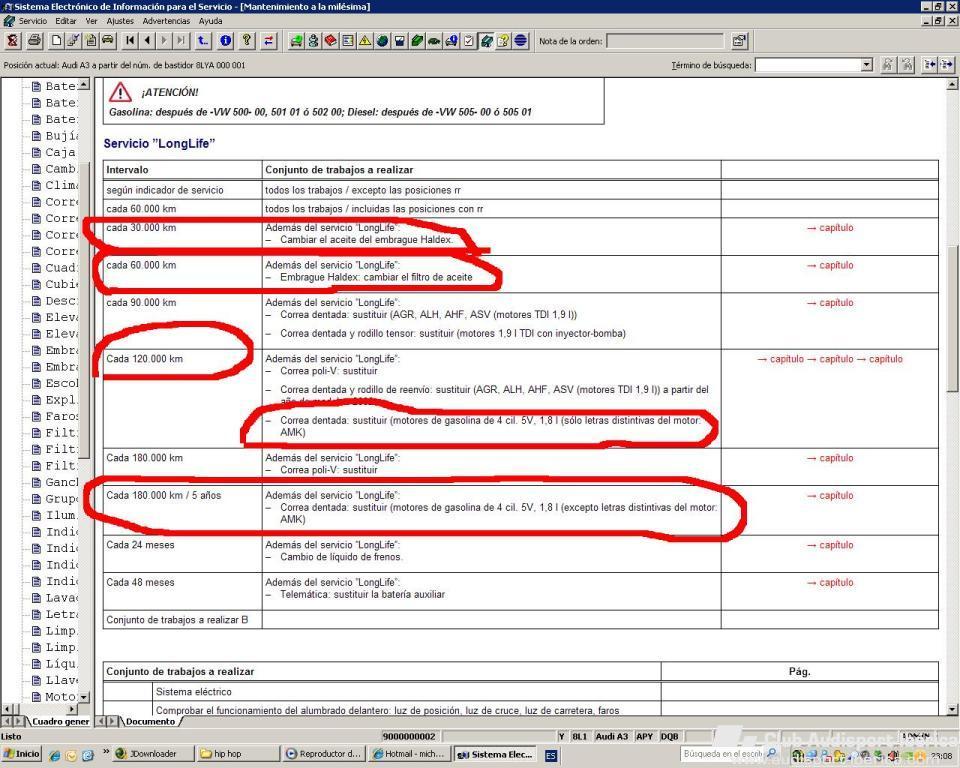This screenshot has height=768, width=960.
Task: Select the 'Bujía' tree item
Action: coord(55,136)
